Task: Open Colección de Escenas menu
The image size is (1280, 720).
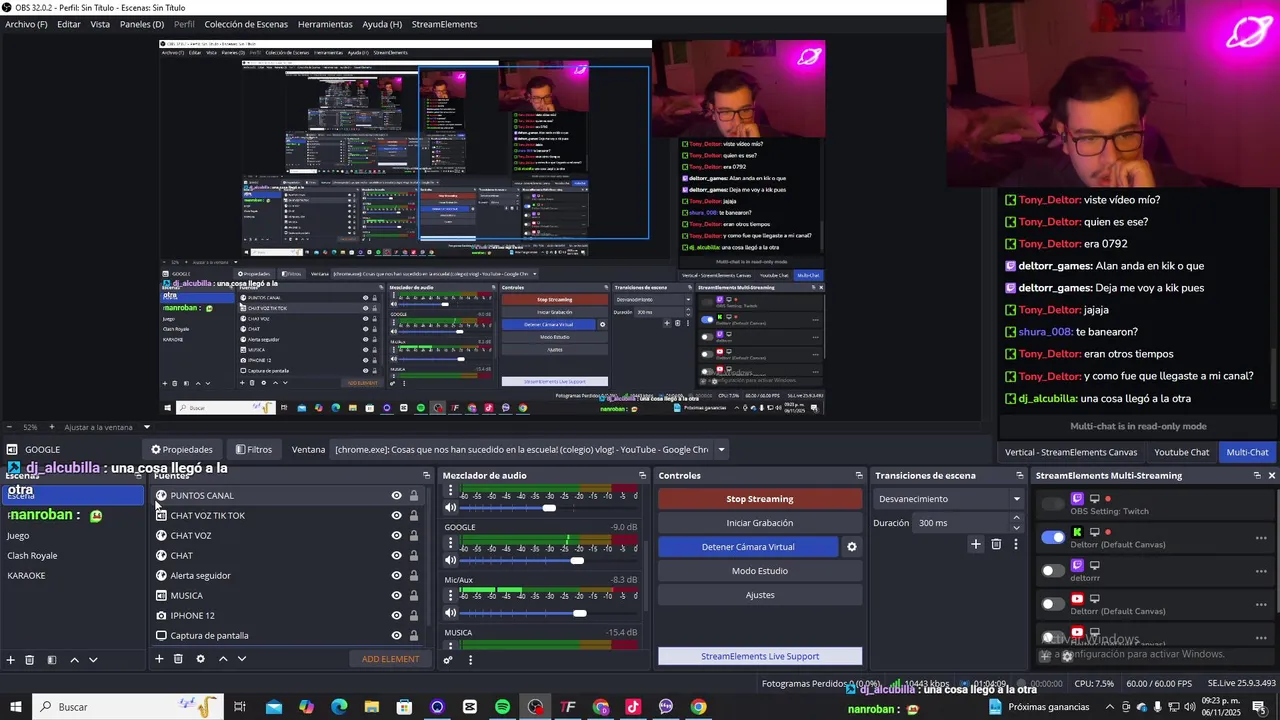Action: (x=246, y=24)
